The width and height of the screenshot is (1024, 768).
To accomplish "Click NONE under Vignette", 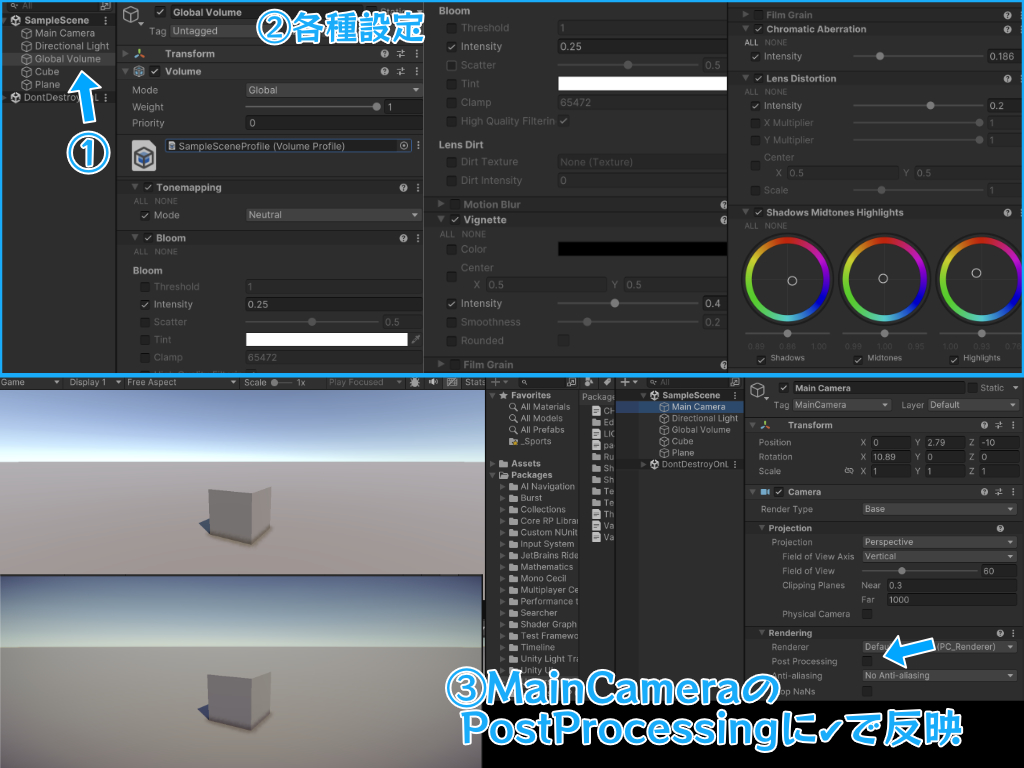I will (x=473, y=234).
